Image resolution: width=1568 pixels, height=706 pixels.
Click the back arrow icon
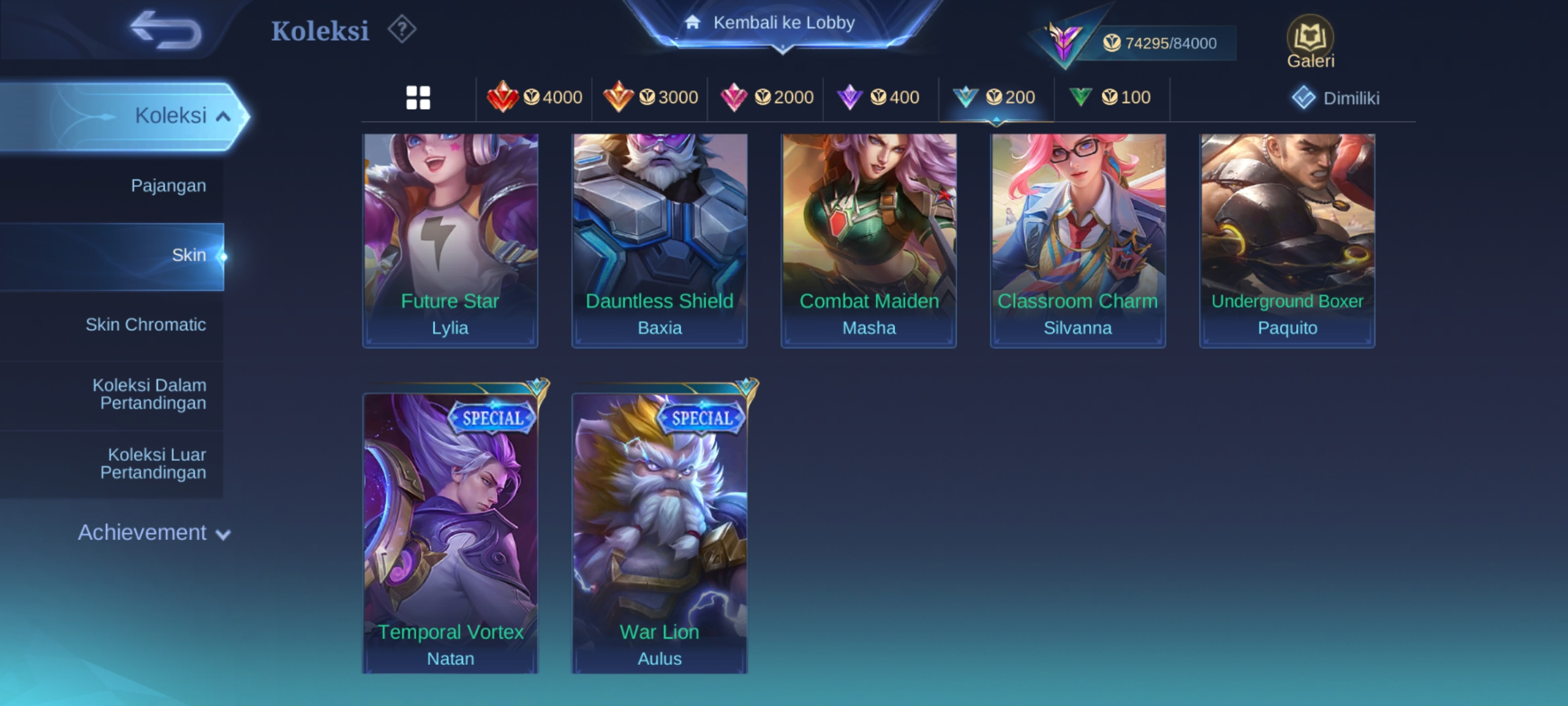166,30
